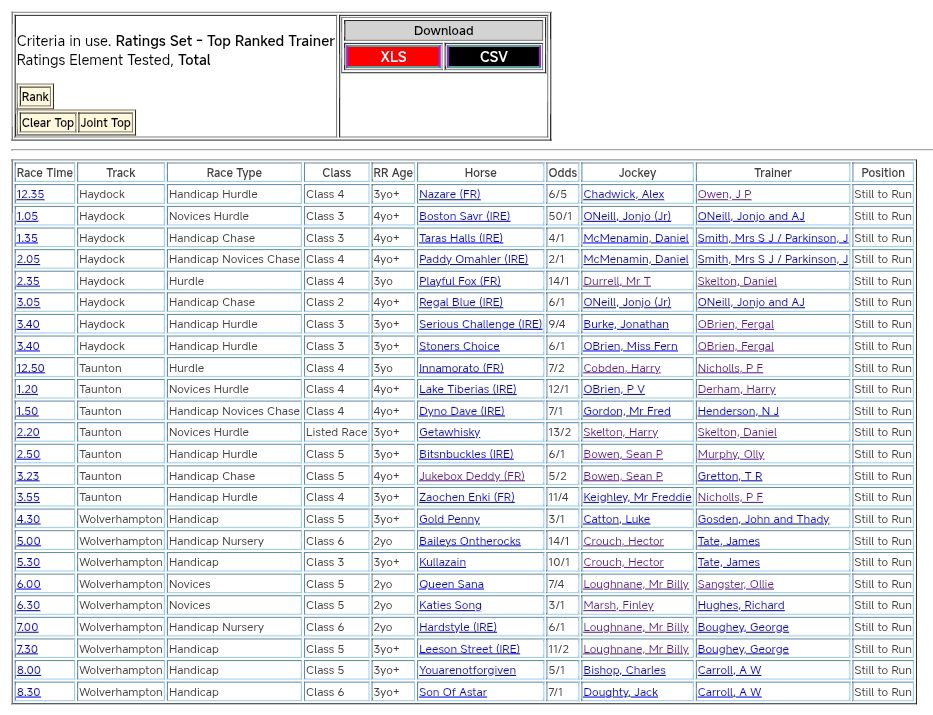
Task: Click the Odds column header
Action: tap(563, 173)
